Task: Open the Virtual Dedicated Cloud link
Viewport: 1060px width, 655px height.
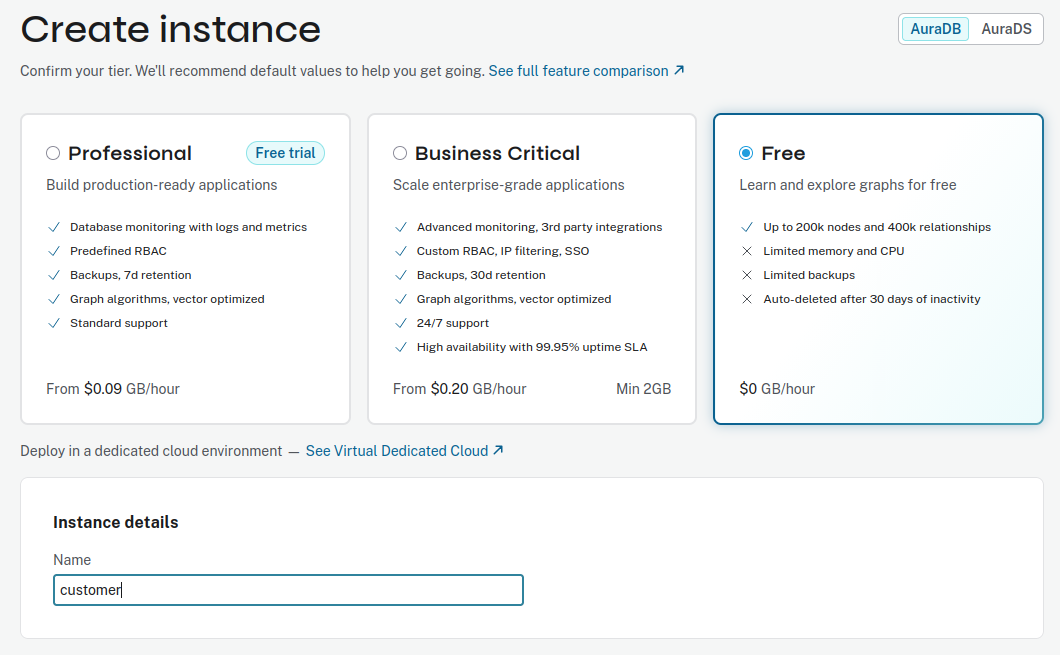Action: [396, 451]
